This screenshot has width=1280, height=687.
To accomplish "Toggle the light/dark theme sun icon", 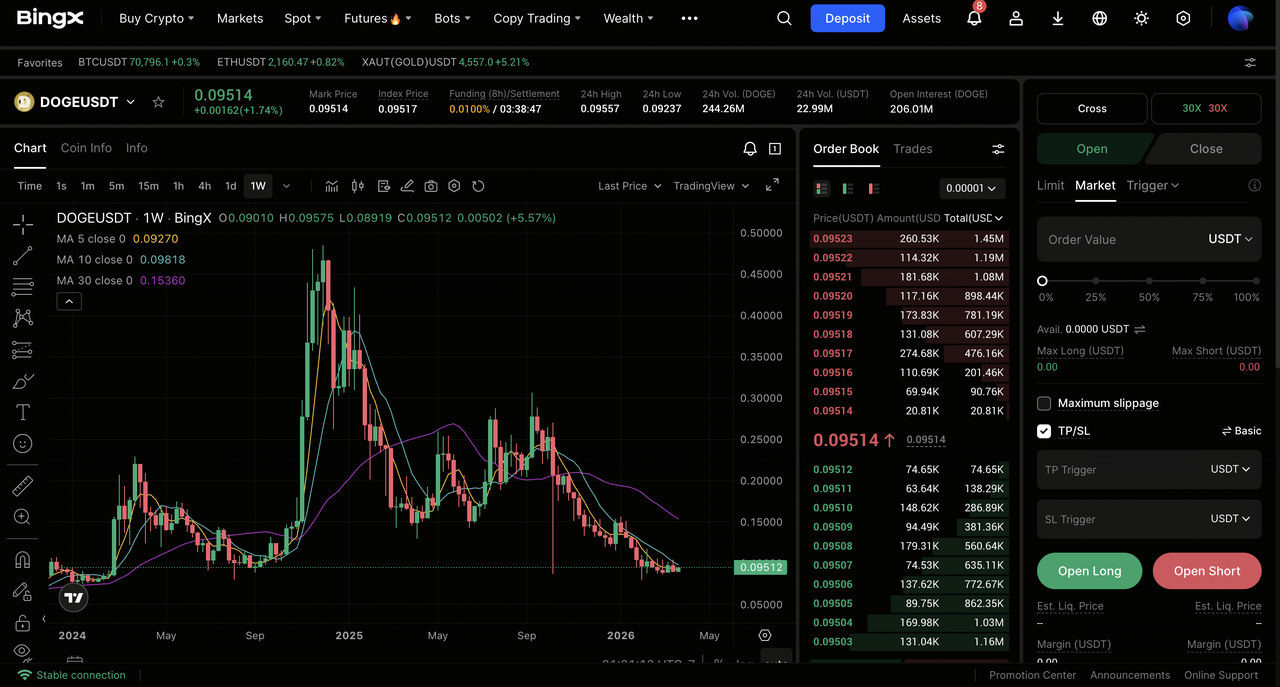I will click(x=1141, y=19).
